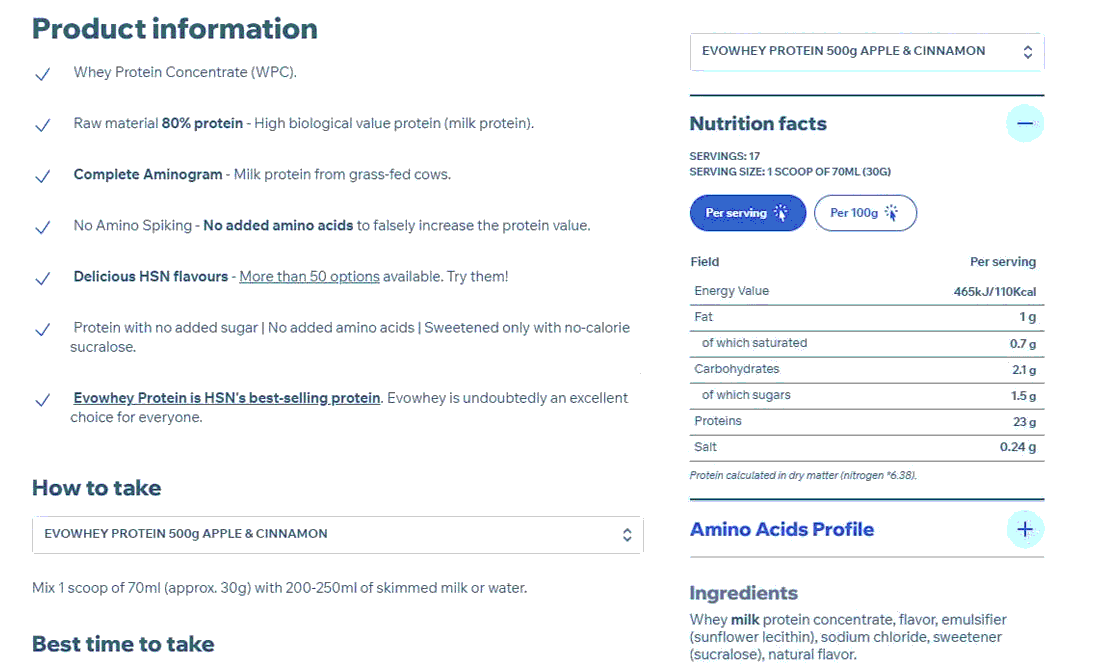Click the Nutrition facts section heading
Viewport: 1118px width, 668px height.
click(x=758, y=124)
